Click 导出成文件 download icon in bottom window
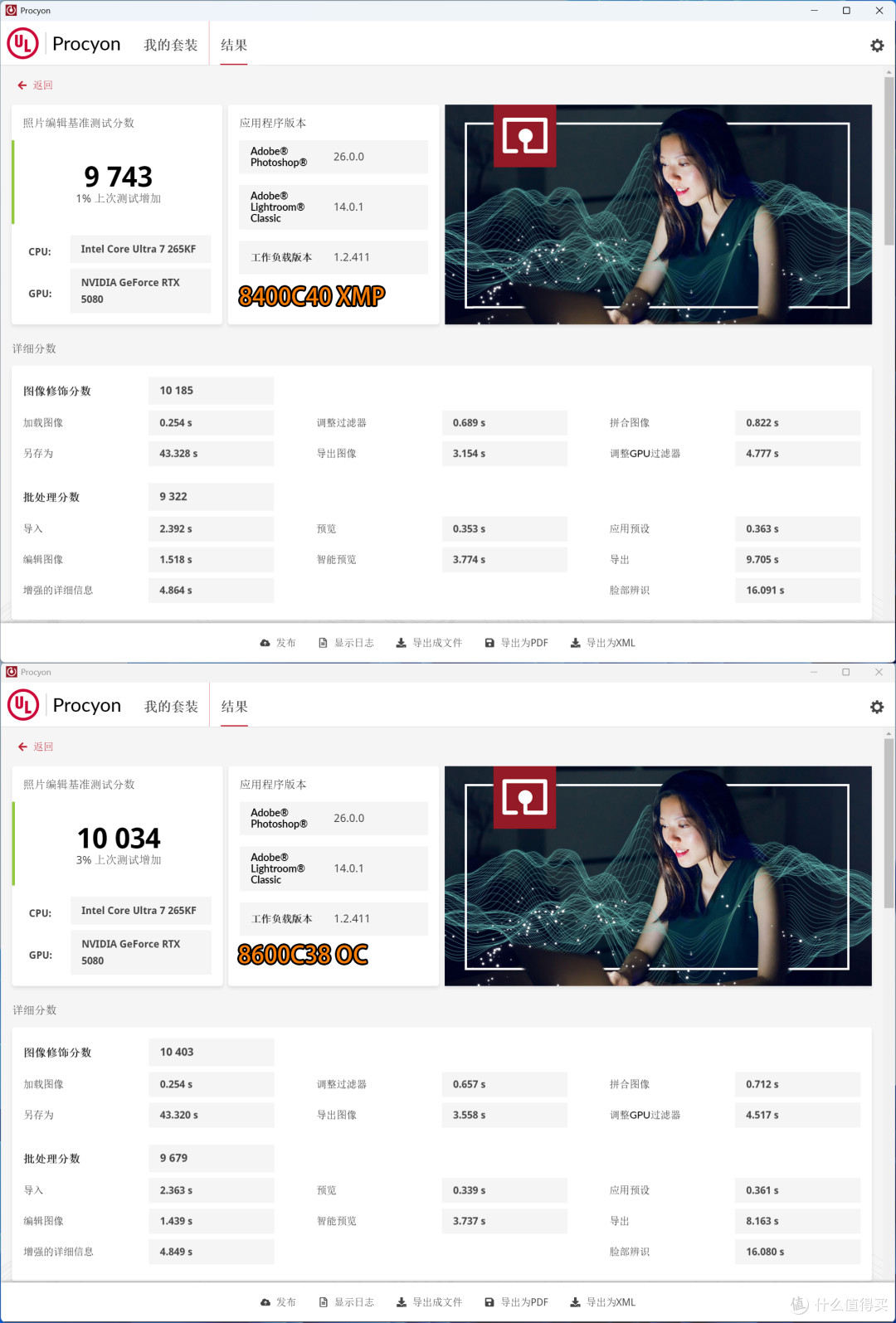The height and width of the screenshot is (1323, 896). pos(401,1302)
